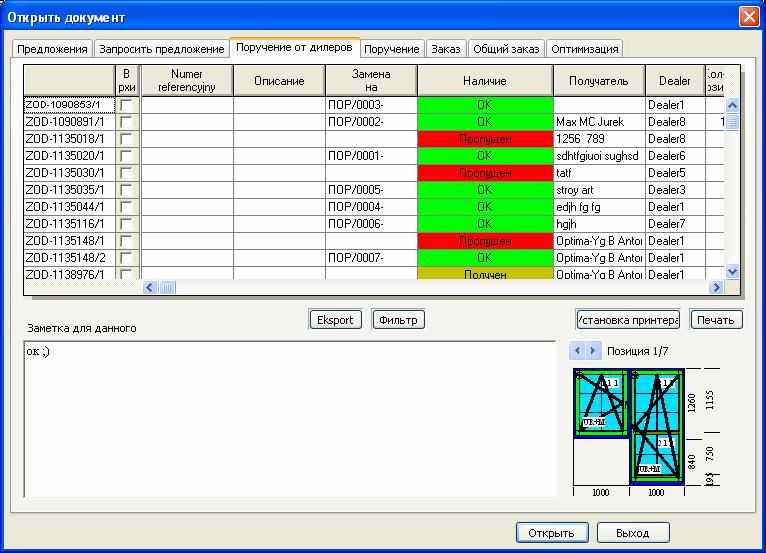Click the yellow Получен status of ZOD-1138976/1
The image size is (766, 553).
(x=485, y=274)
